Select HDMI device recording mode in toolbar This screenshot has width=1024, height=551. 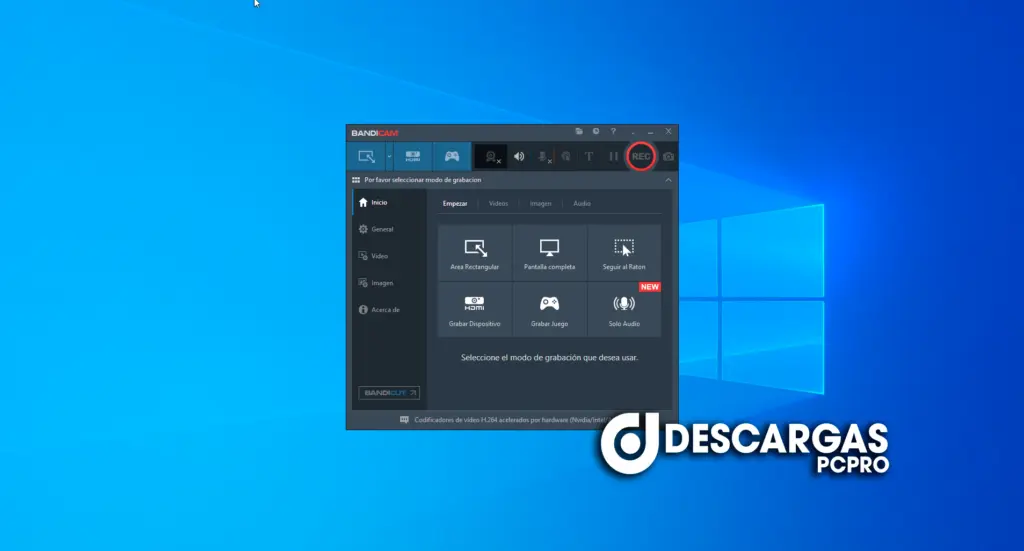coord(413,157)
